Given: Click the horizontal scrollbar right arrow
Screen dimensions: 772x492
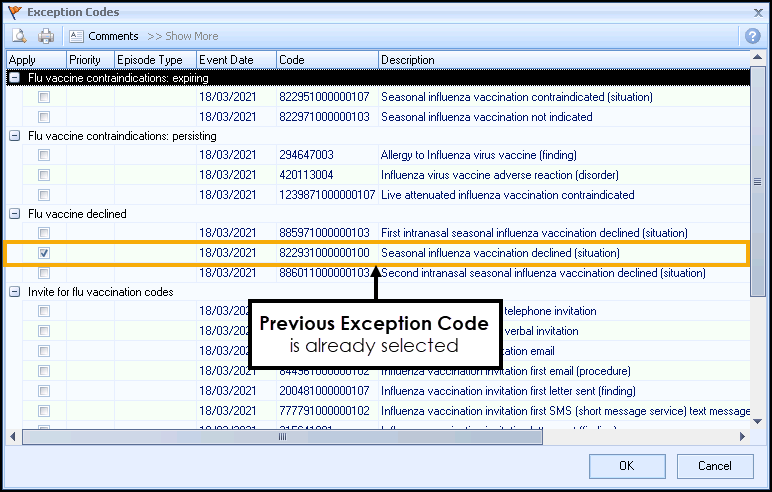Looking at the screenshot, I should [x=742, y=437].
